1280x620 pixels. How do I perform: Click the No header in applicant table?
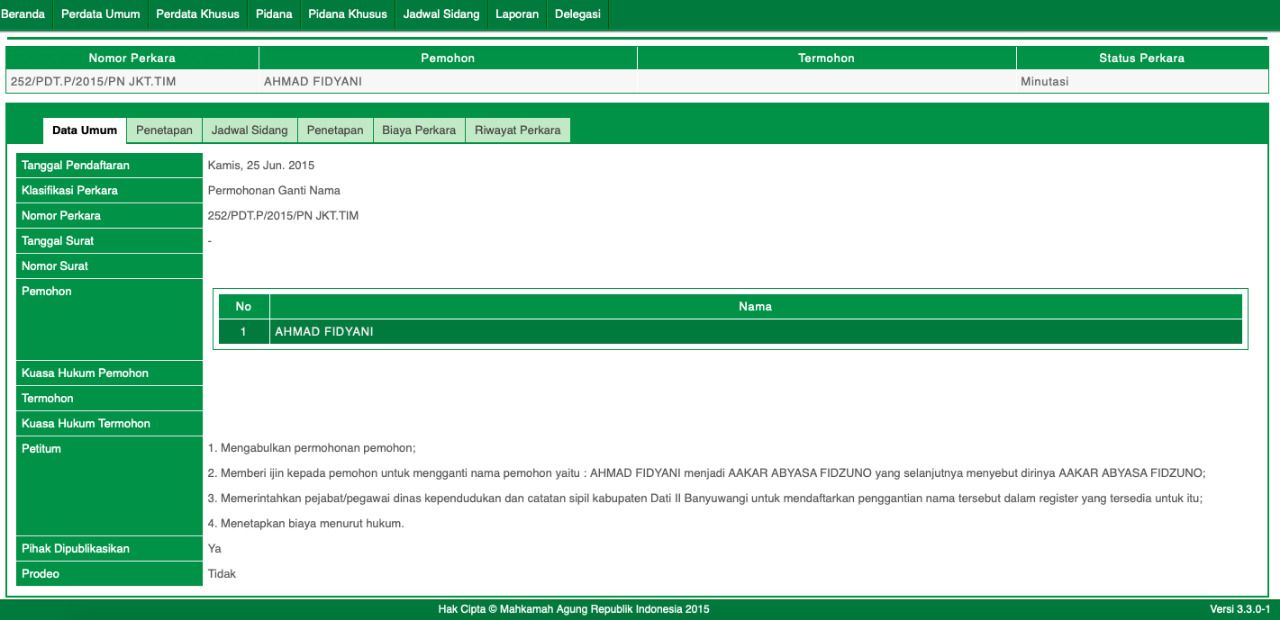coord(244,306)
